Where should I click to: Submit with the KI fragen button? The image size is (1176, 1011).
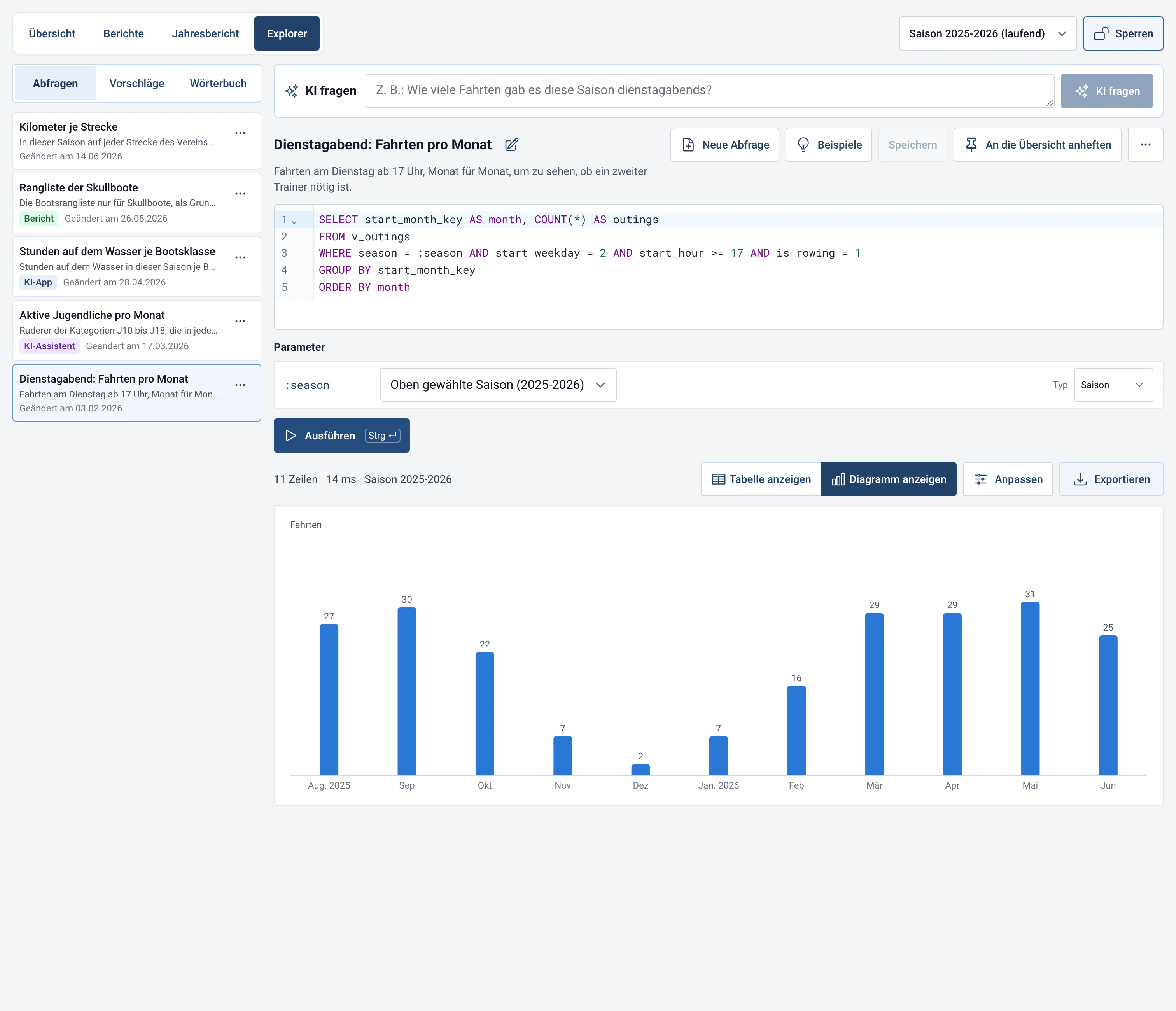(x=1107, y=91)
